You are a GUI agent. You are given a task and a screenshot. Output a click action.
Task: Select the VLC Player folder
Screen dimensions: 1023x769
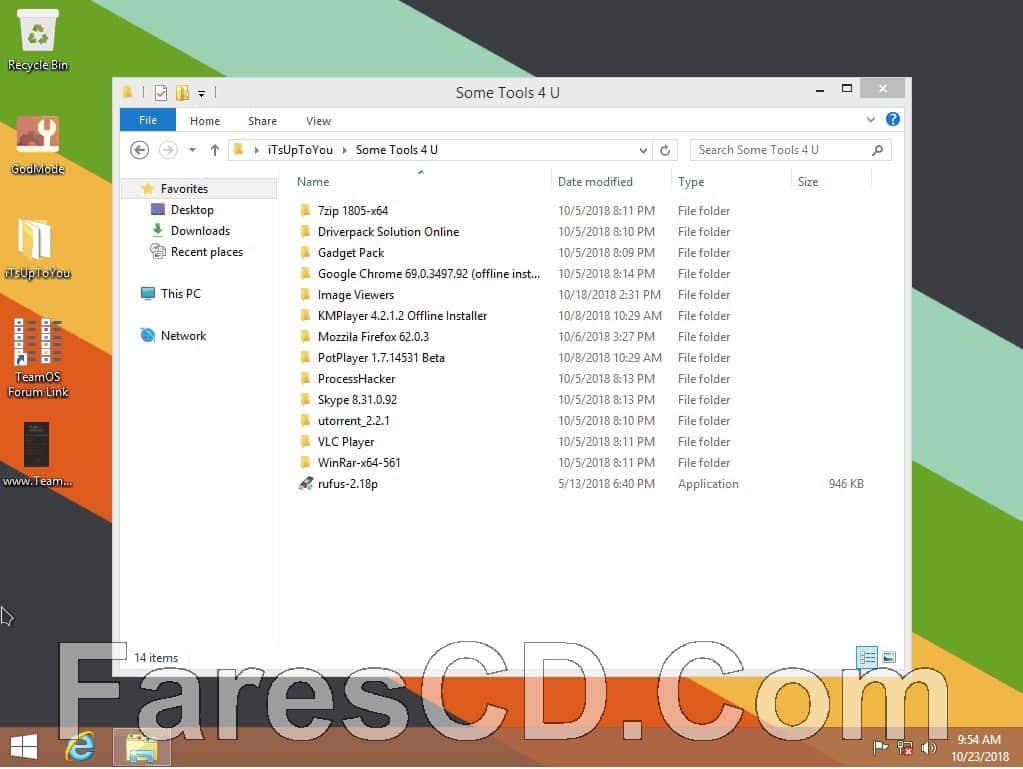point(346,442)
